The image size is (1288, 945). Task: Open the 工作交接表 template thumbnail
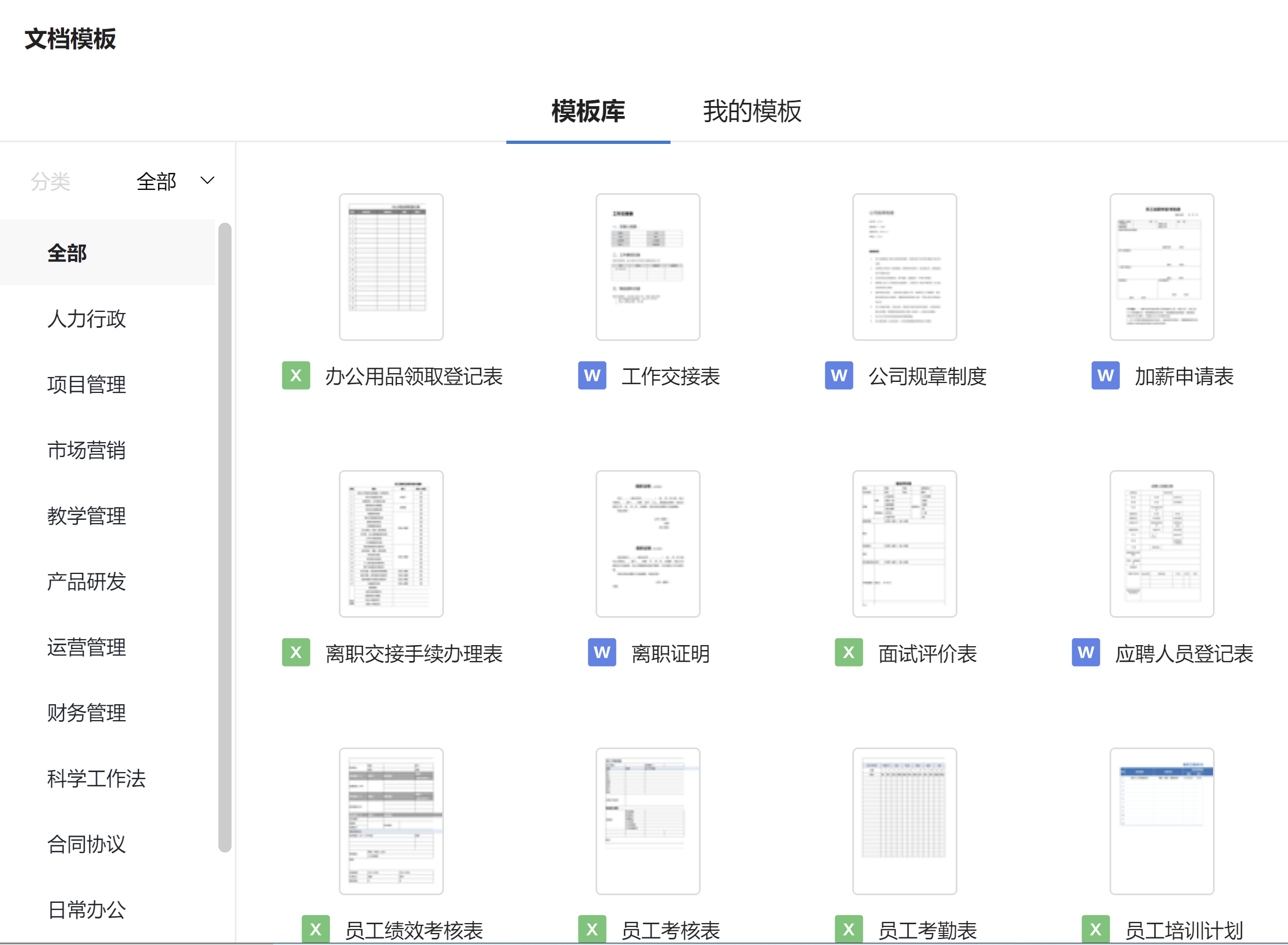click(x=648, y=267)
